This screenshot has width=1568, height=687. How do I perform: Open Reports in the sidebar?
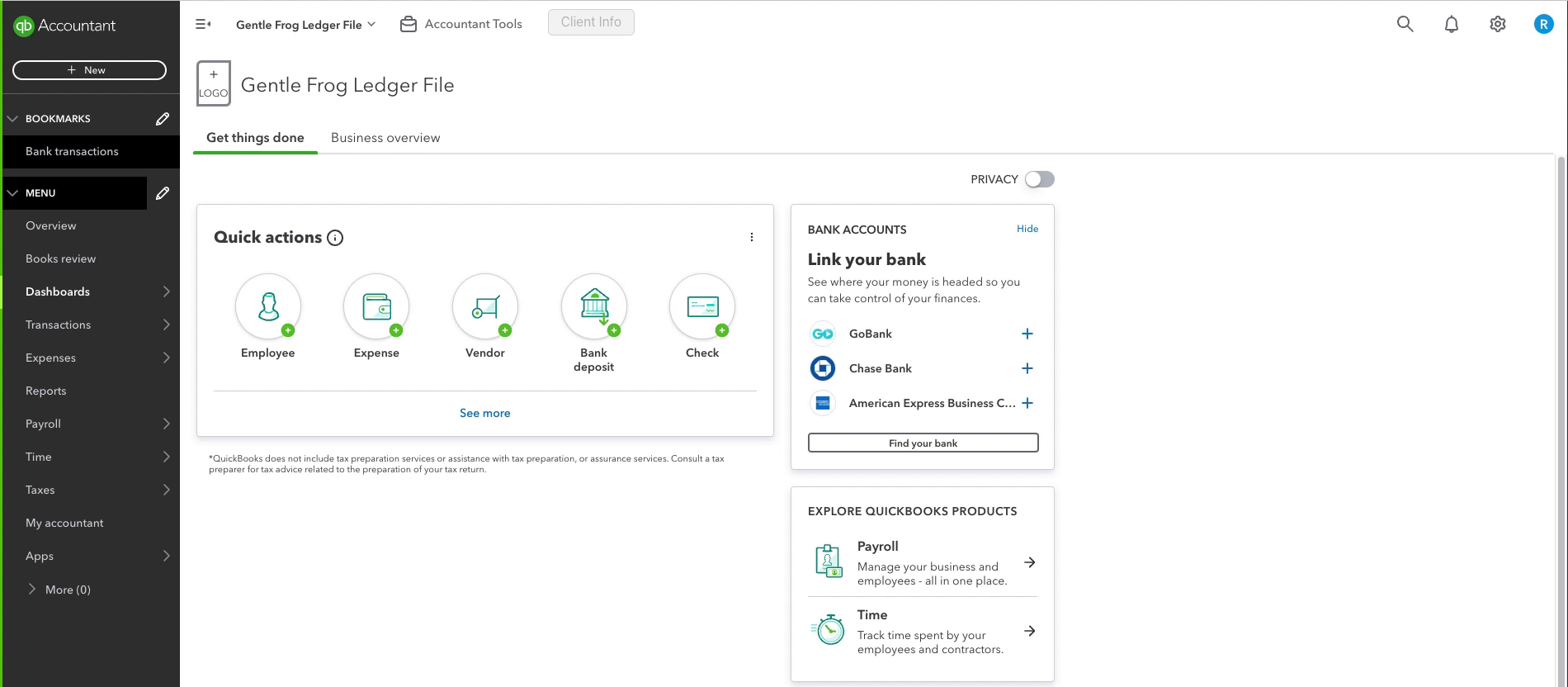point(45,391)
